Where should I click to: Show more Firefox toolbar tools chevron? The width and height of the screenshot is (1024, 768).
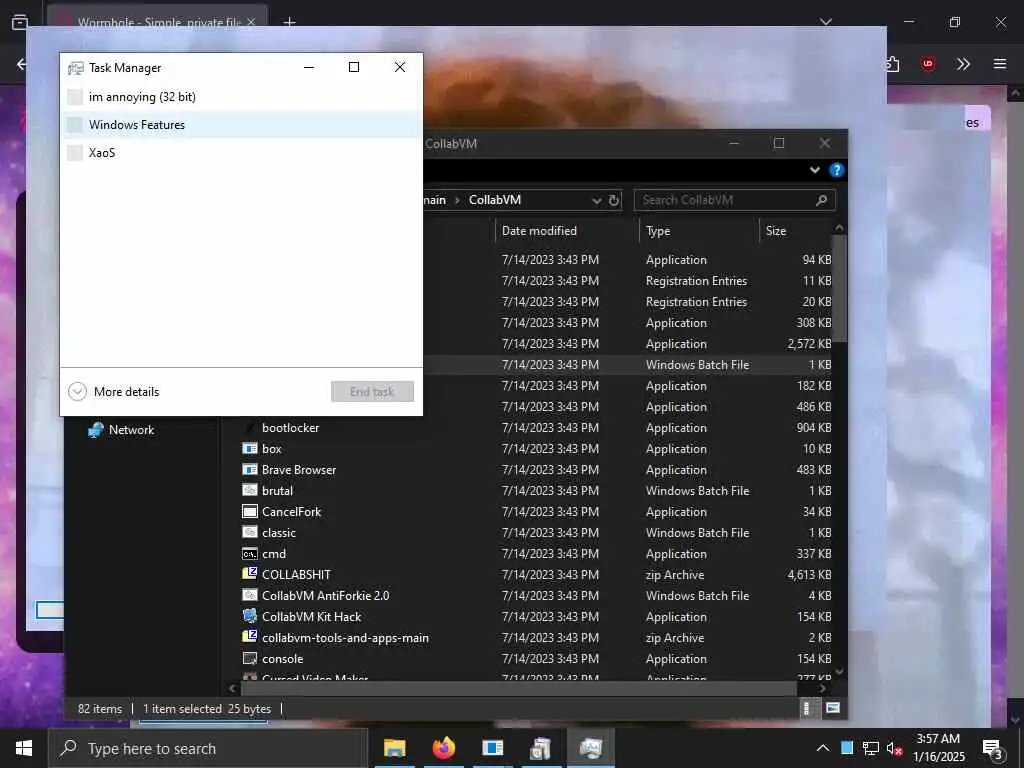pos(963,64)
